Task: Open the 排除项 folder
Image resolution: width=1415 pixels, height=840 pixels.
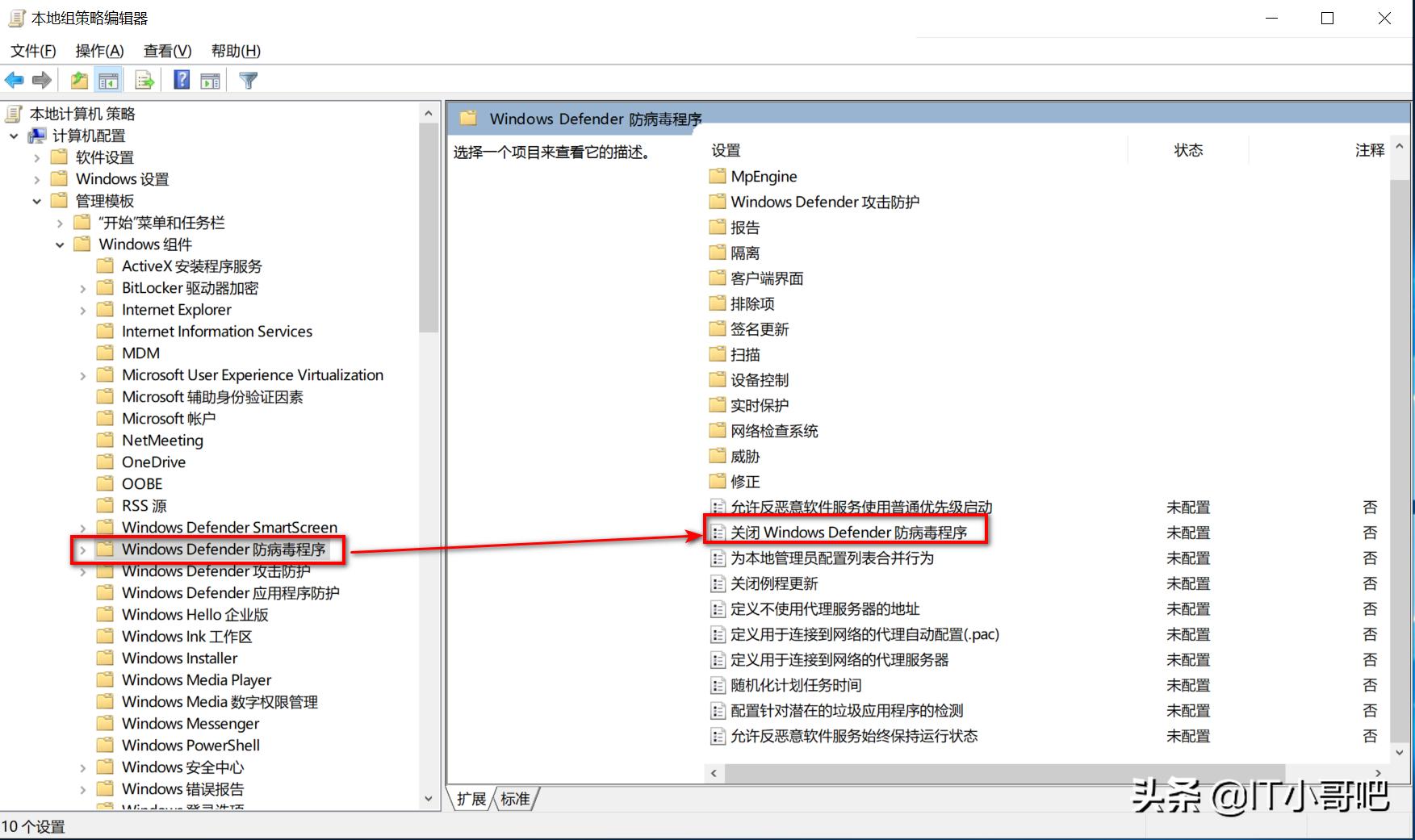Action: click(752, 303)
